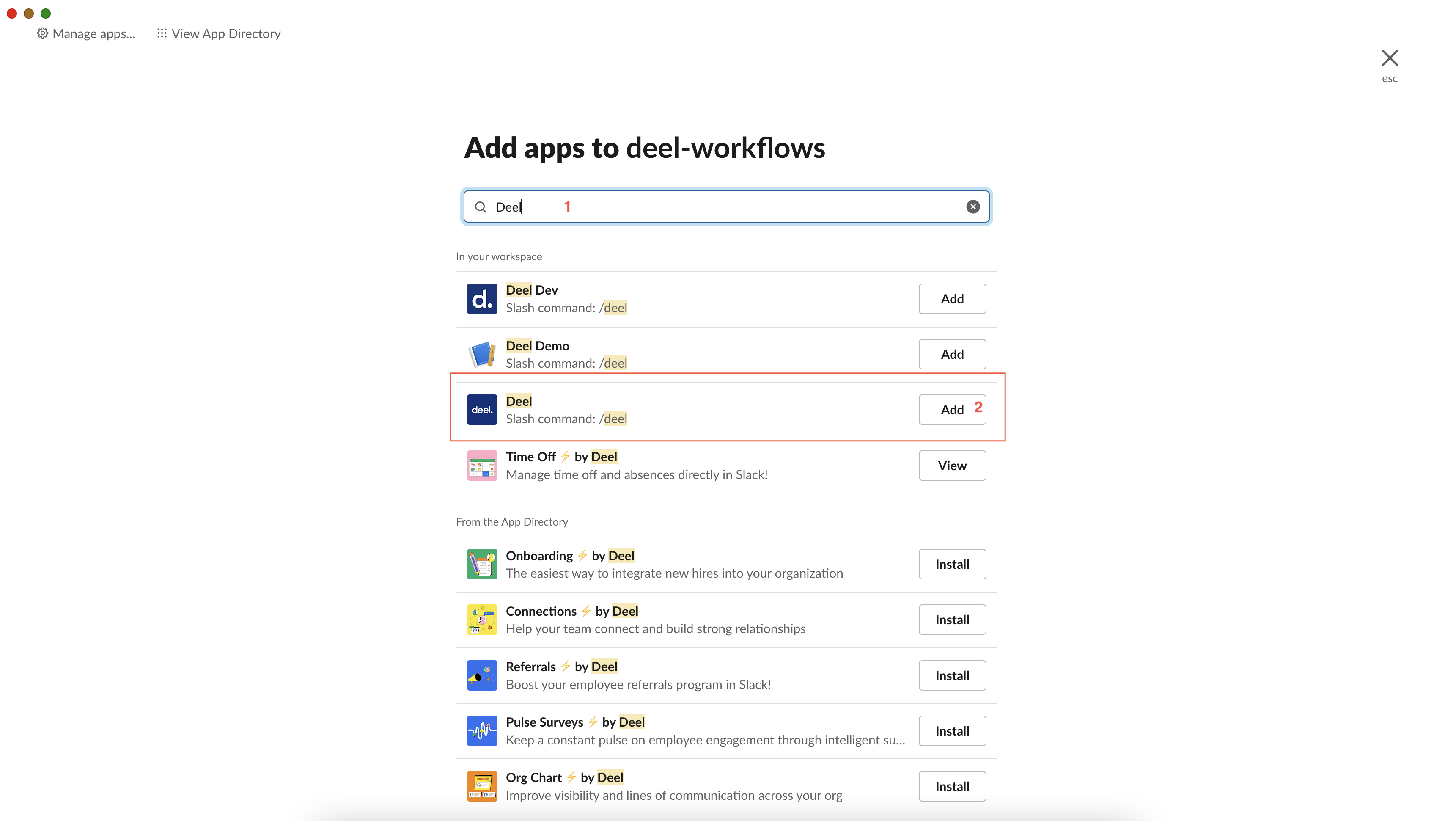The width and height of the screenshot is (1456, 821).
Task: Clear the search field with X icon
Action: click(973, 207)
